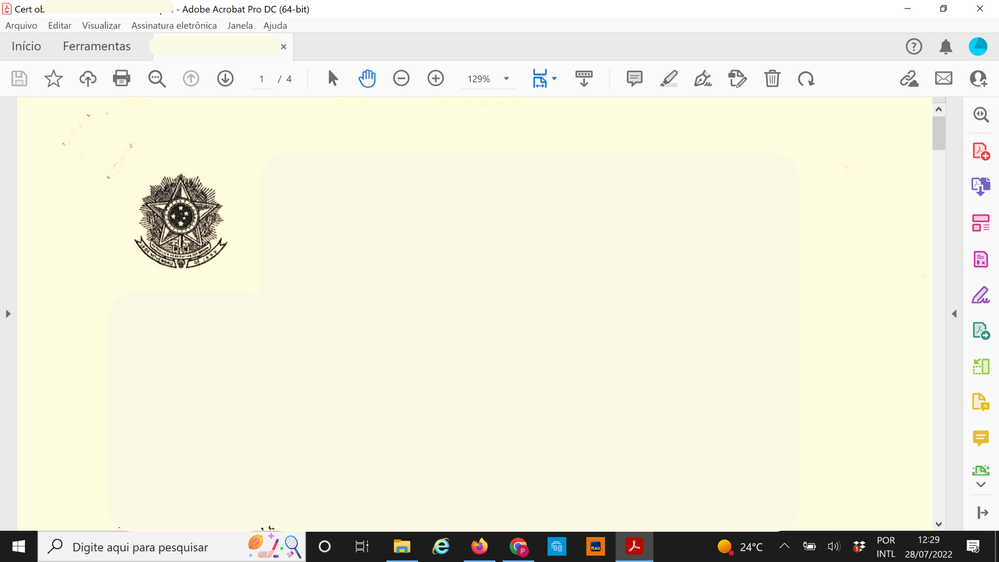Zoom out with the minus button
999x562 pixels.
(x=401, y=78)
